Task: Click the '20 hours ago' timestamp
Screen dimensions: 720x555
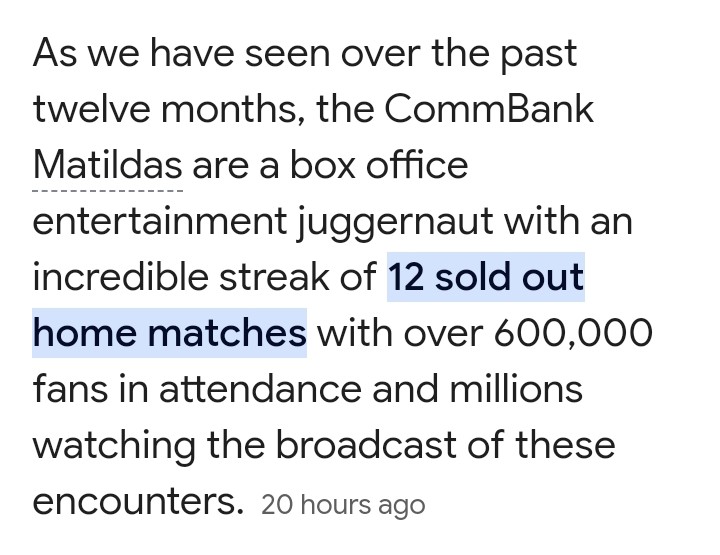Action: [x=343, y=505]
